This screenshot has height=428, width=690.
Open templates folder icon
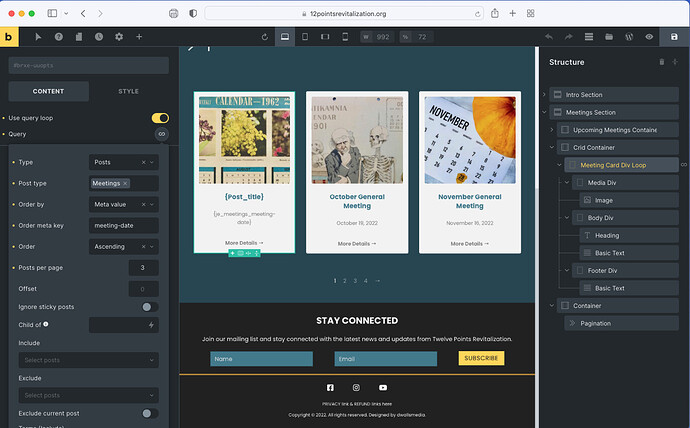[x=609, y=37]
